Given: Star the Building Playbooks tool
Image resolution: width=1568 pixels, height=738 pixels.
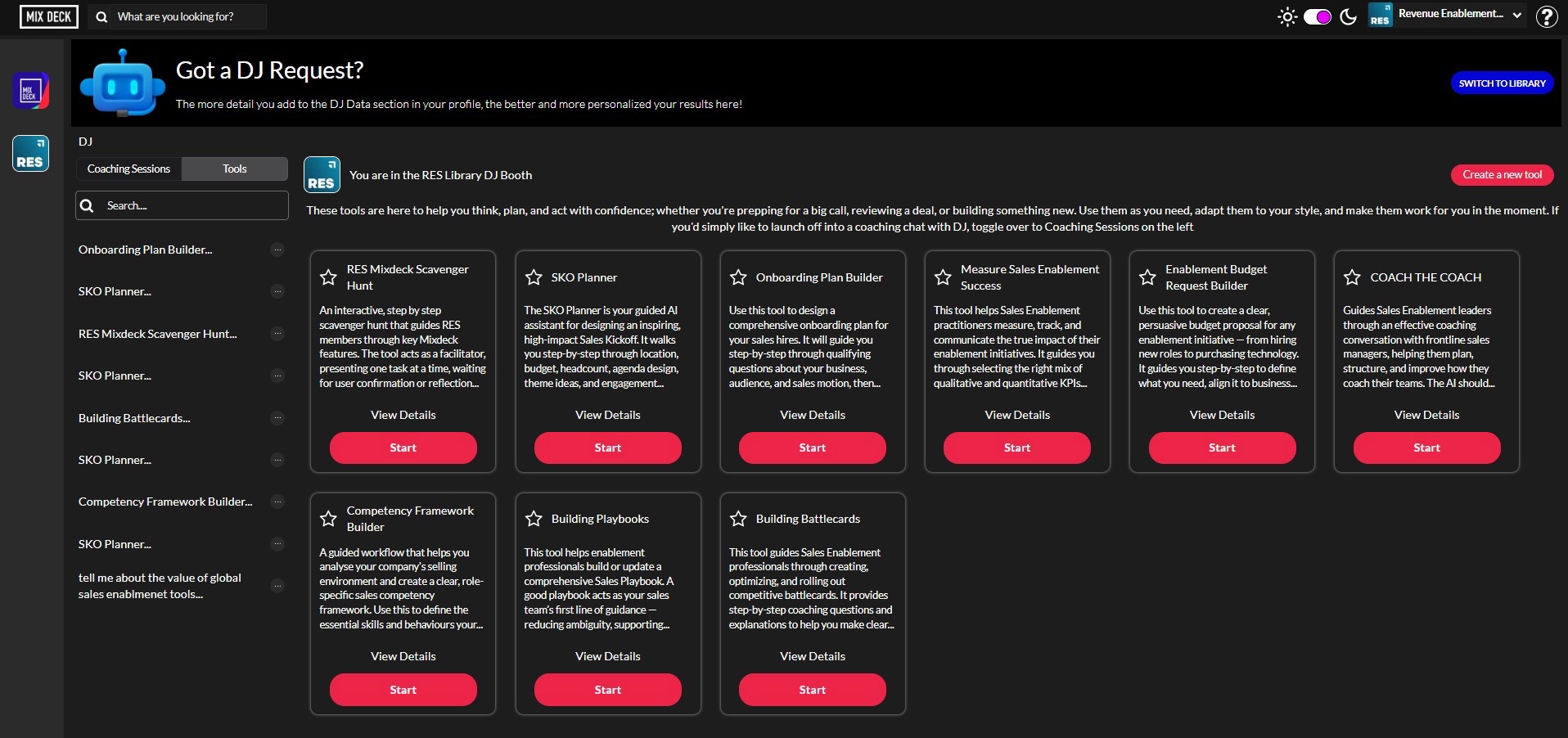Looking at the screenshot, I should (x=534, y=519).
